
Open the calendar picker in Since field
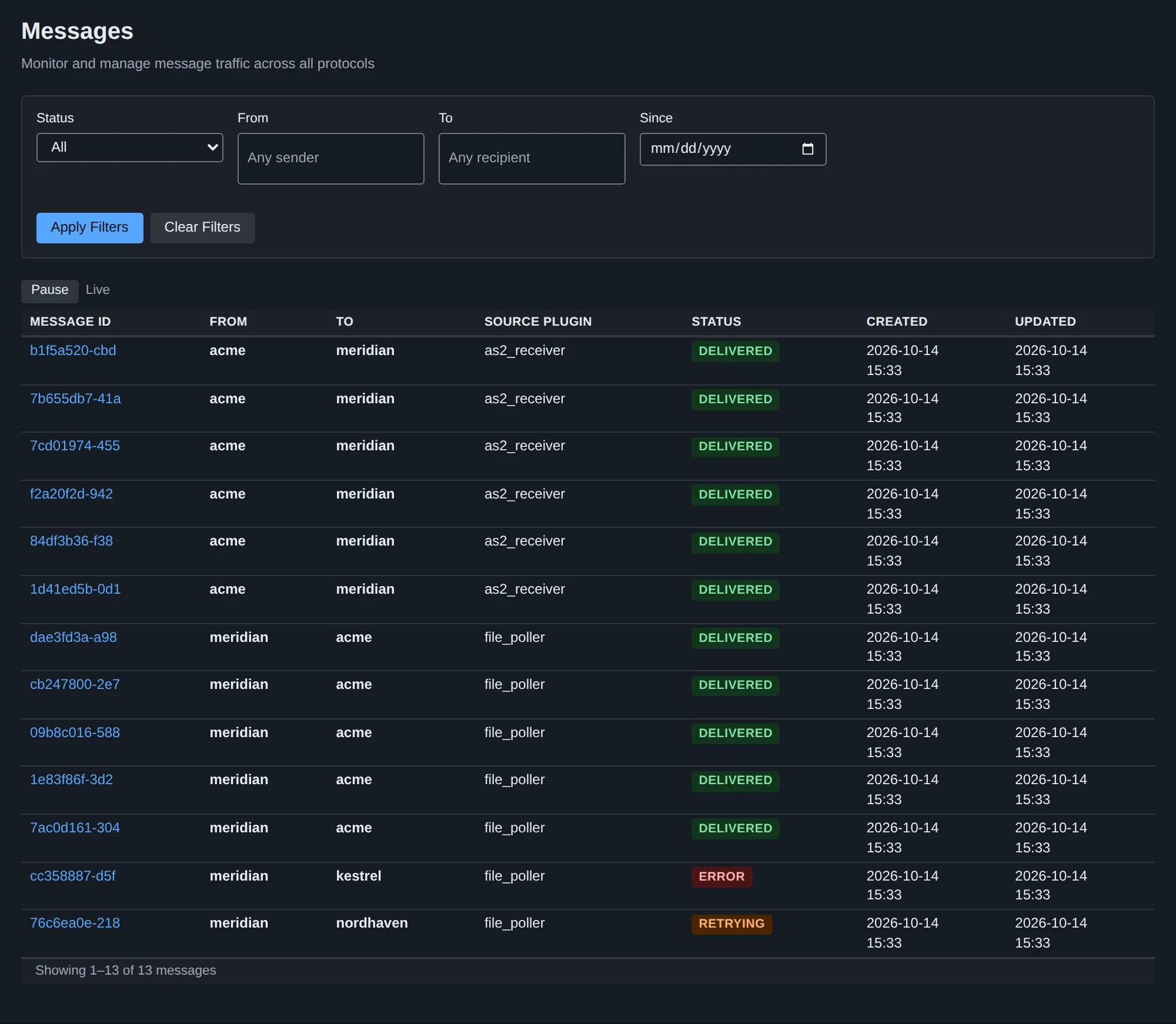tap(807, 149)
